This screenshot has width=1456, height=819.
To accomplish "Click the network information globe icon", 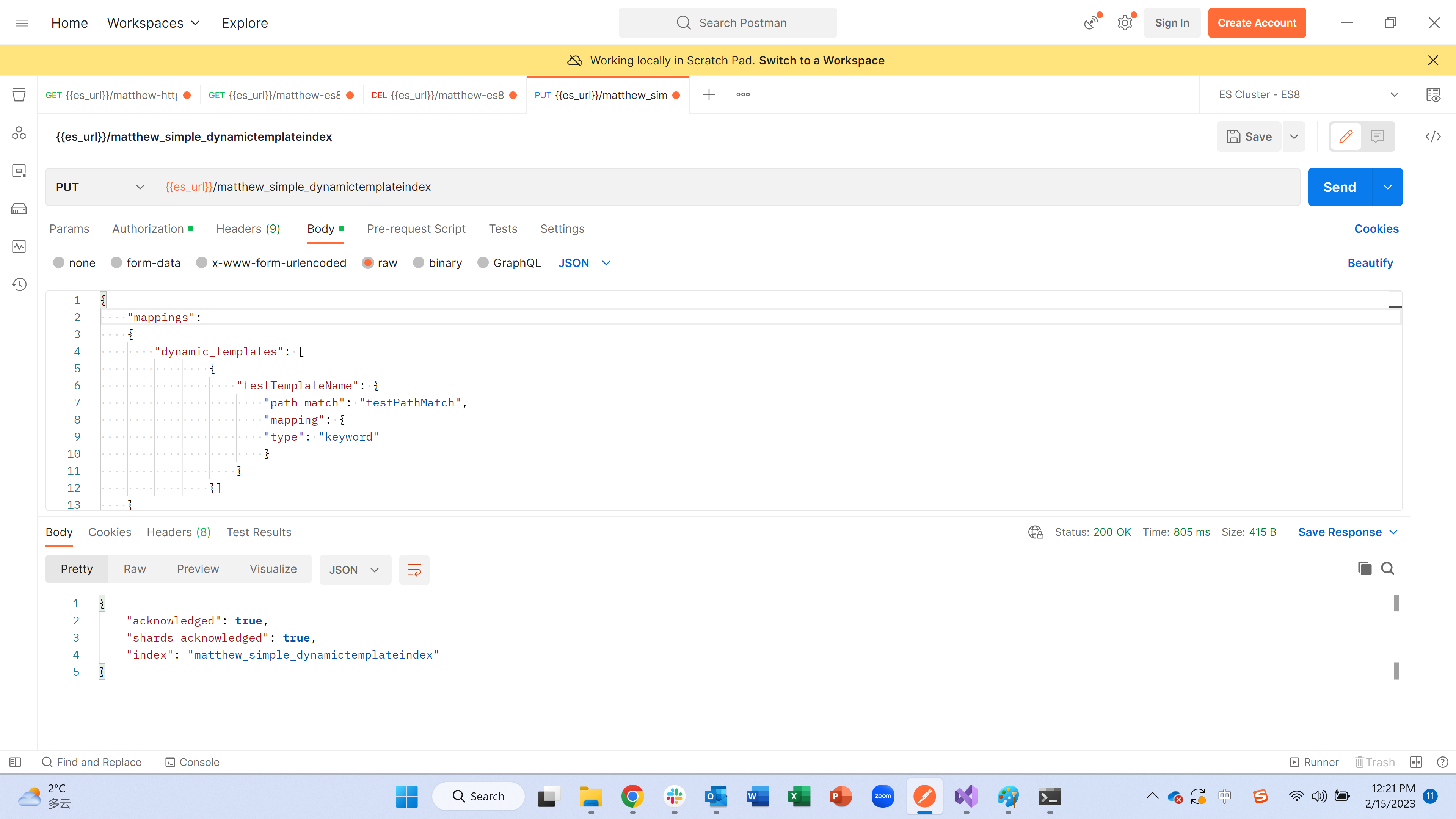I will point(1036,532).
